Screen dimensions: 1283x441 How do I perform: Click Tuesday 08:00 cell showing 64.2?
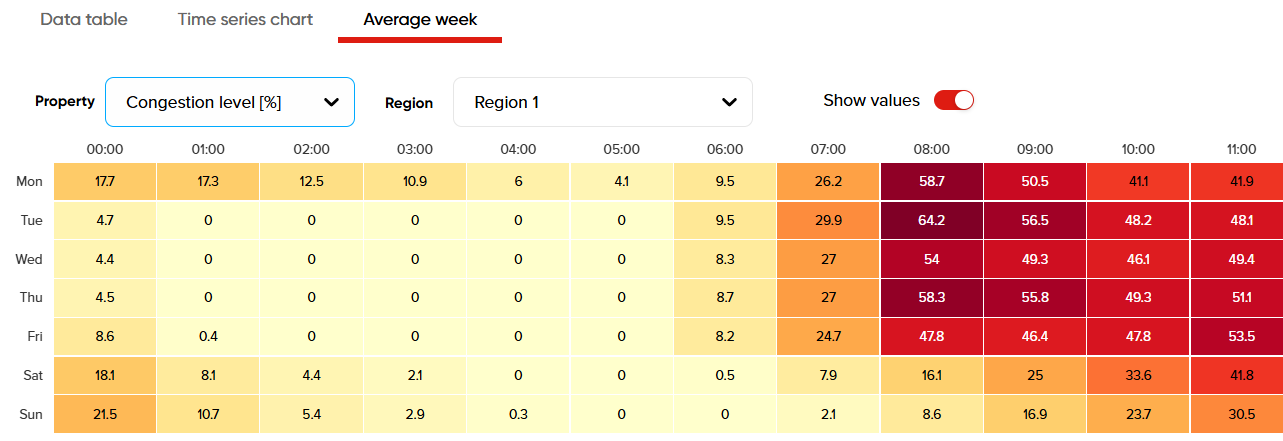pos(932,220)
